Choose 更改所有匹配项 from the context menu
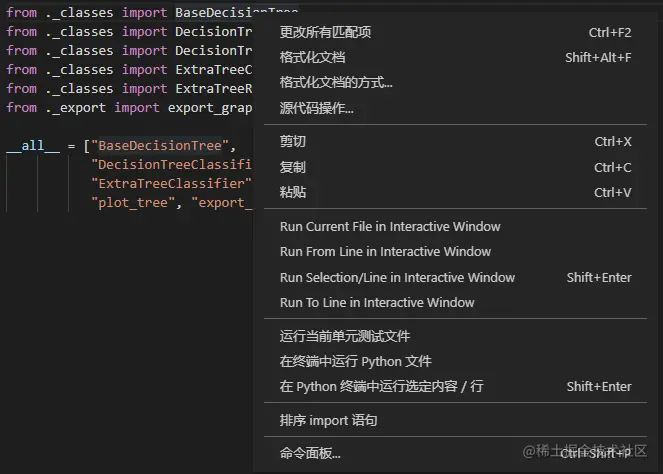 (x=455, y=32)
